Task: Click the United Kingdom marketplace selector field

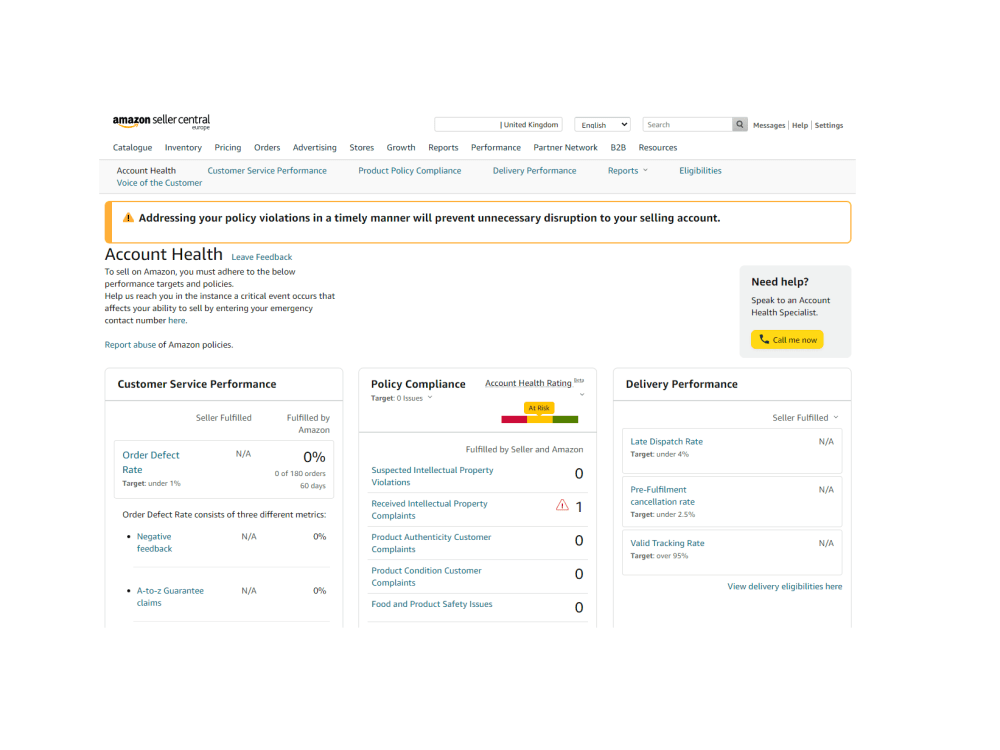Action: click(x=498, y=124)
